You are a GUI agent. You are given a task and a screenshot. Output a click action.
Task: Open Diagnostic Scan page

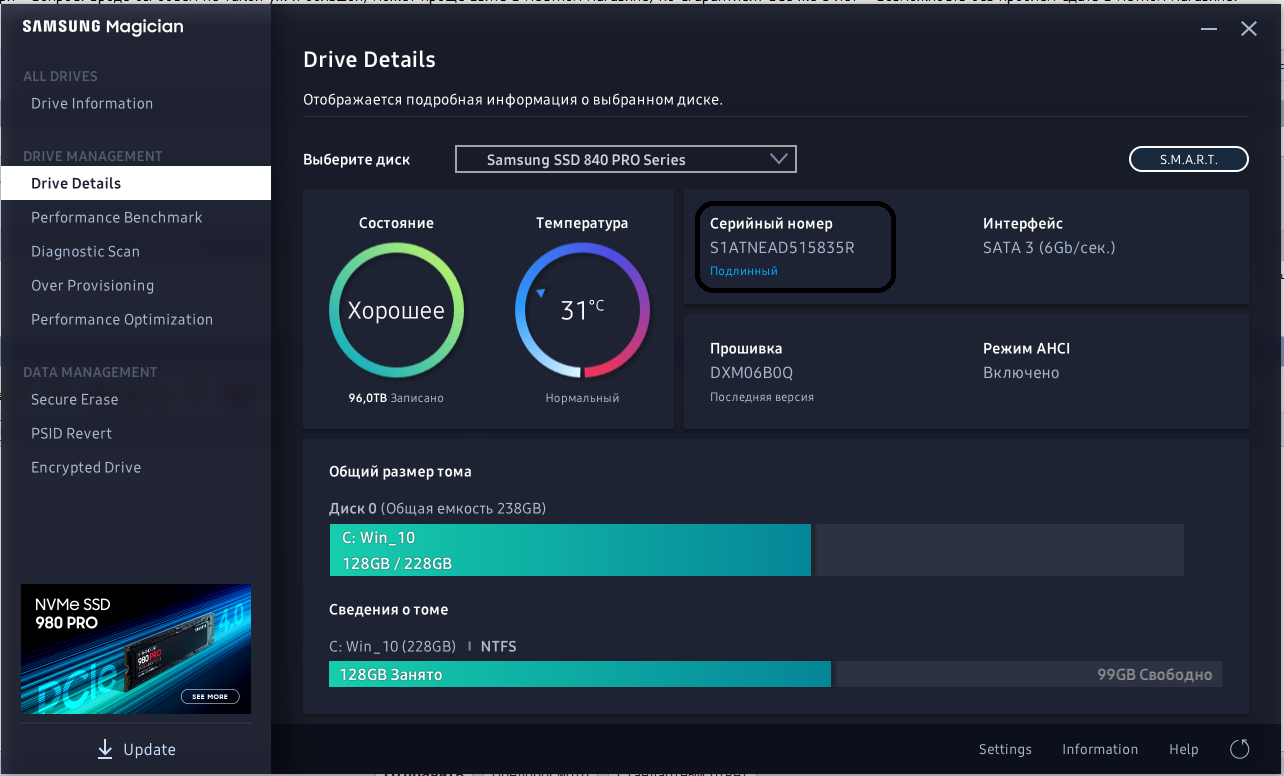point(85,251)
